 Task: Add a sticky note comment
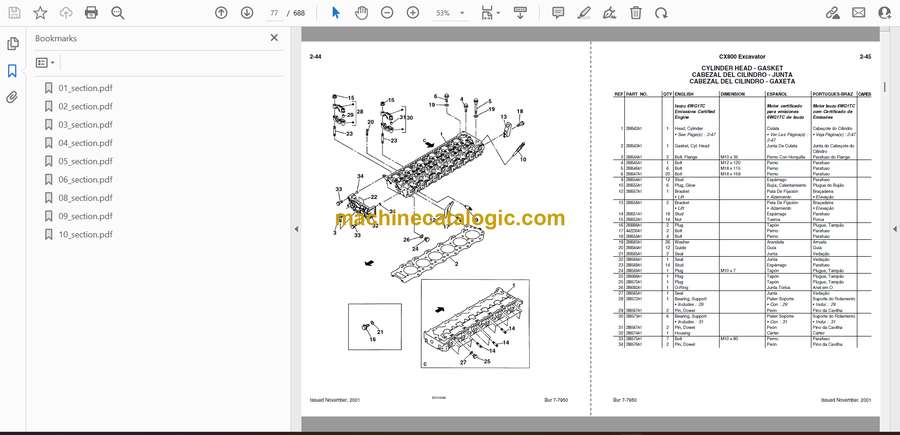click(x=558, y=13)
